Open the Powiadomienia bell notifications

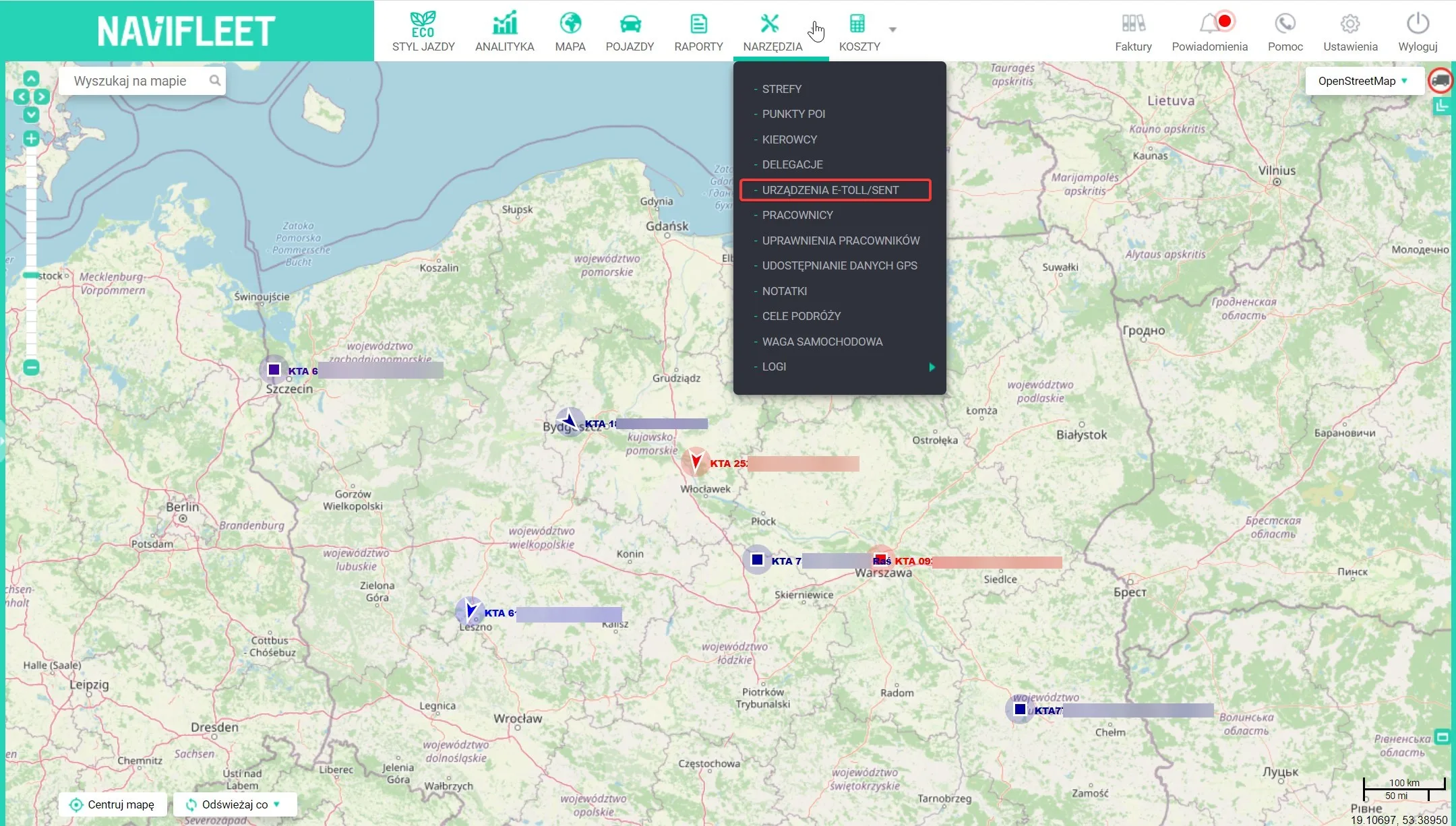(x=1210, y=32)
